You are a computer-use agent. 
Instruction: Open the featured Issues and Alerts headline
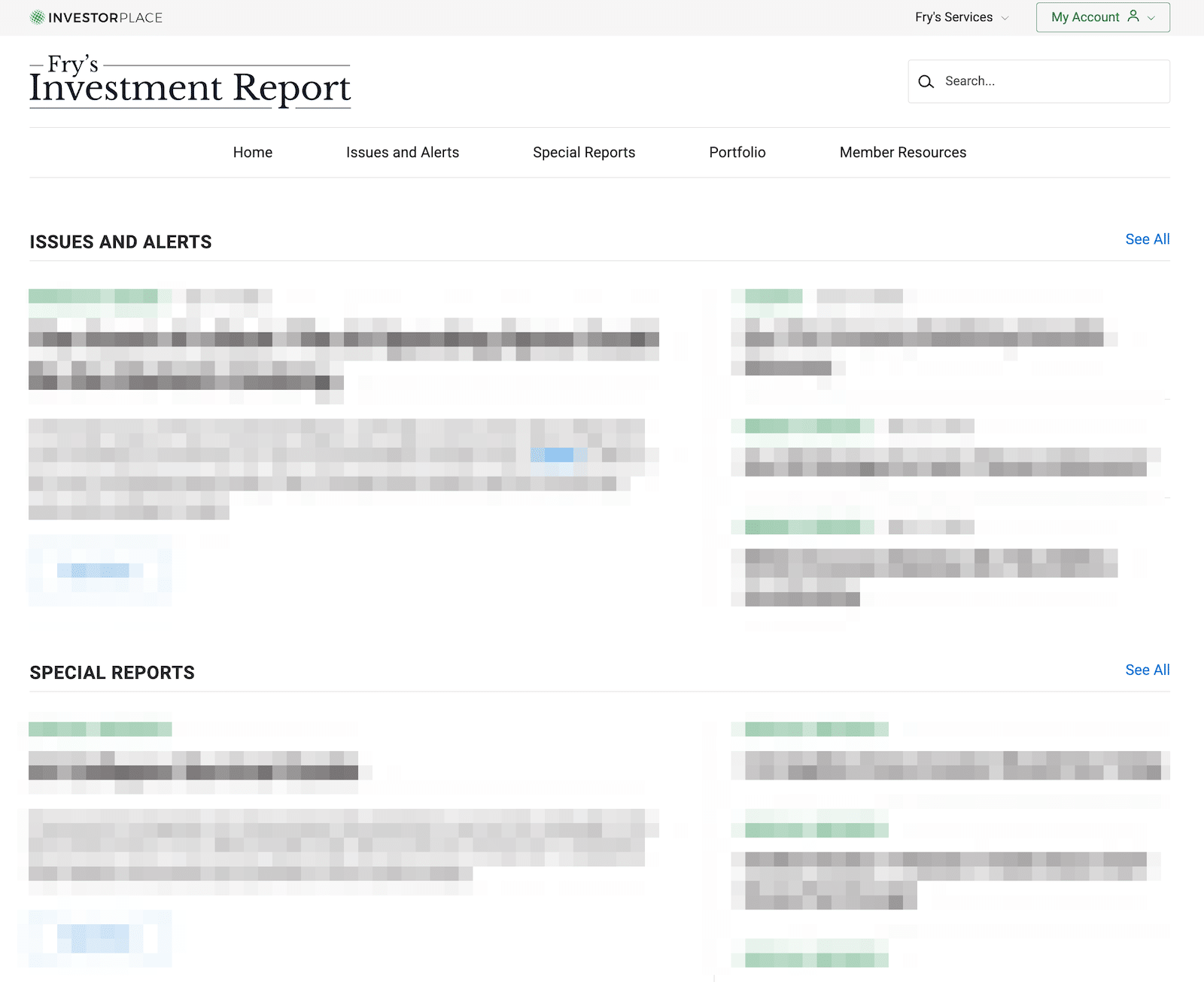point(343,354)
